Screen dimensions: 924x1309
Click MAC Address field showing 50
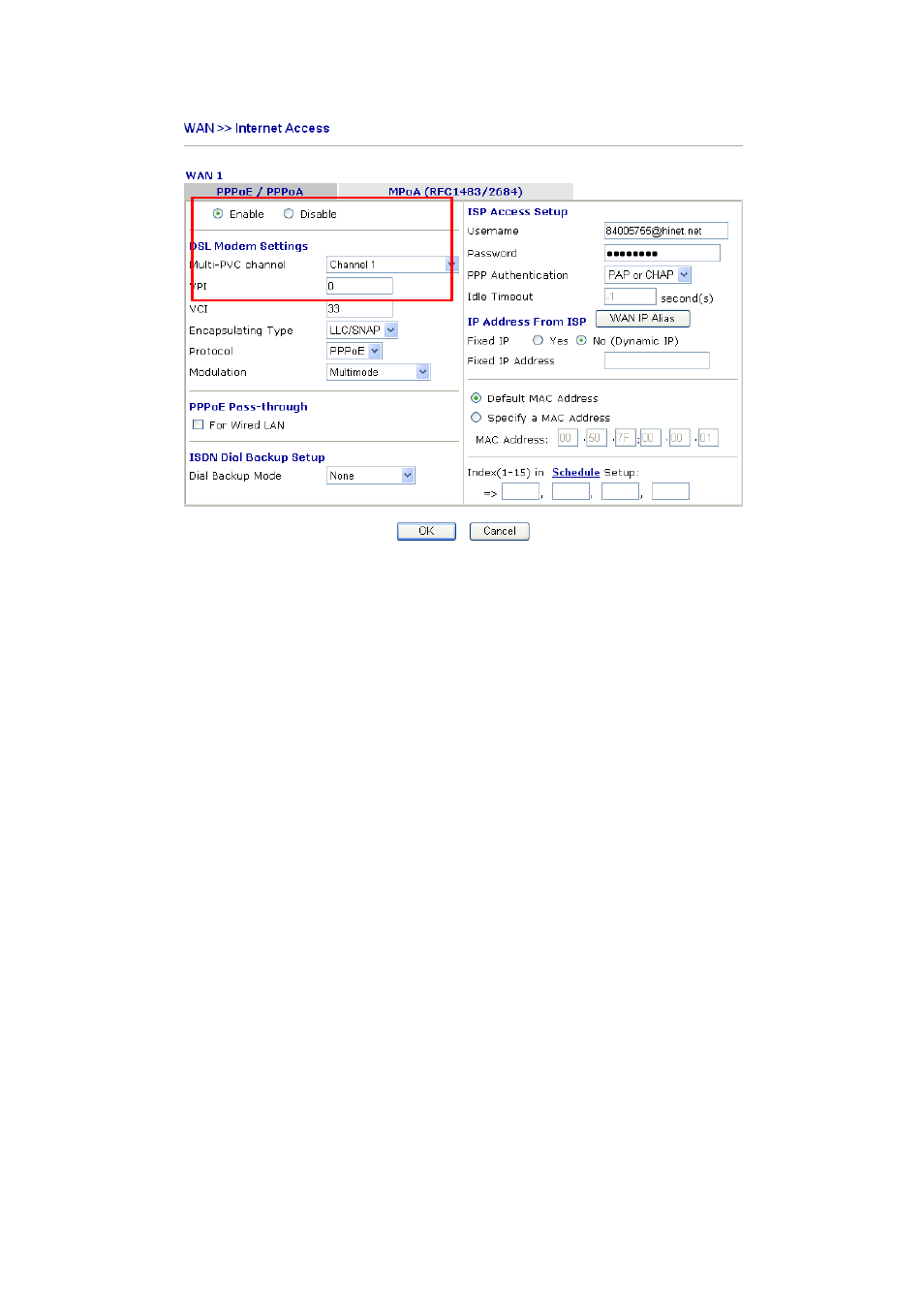click(x=596, y=438)
